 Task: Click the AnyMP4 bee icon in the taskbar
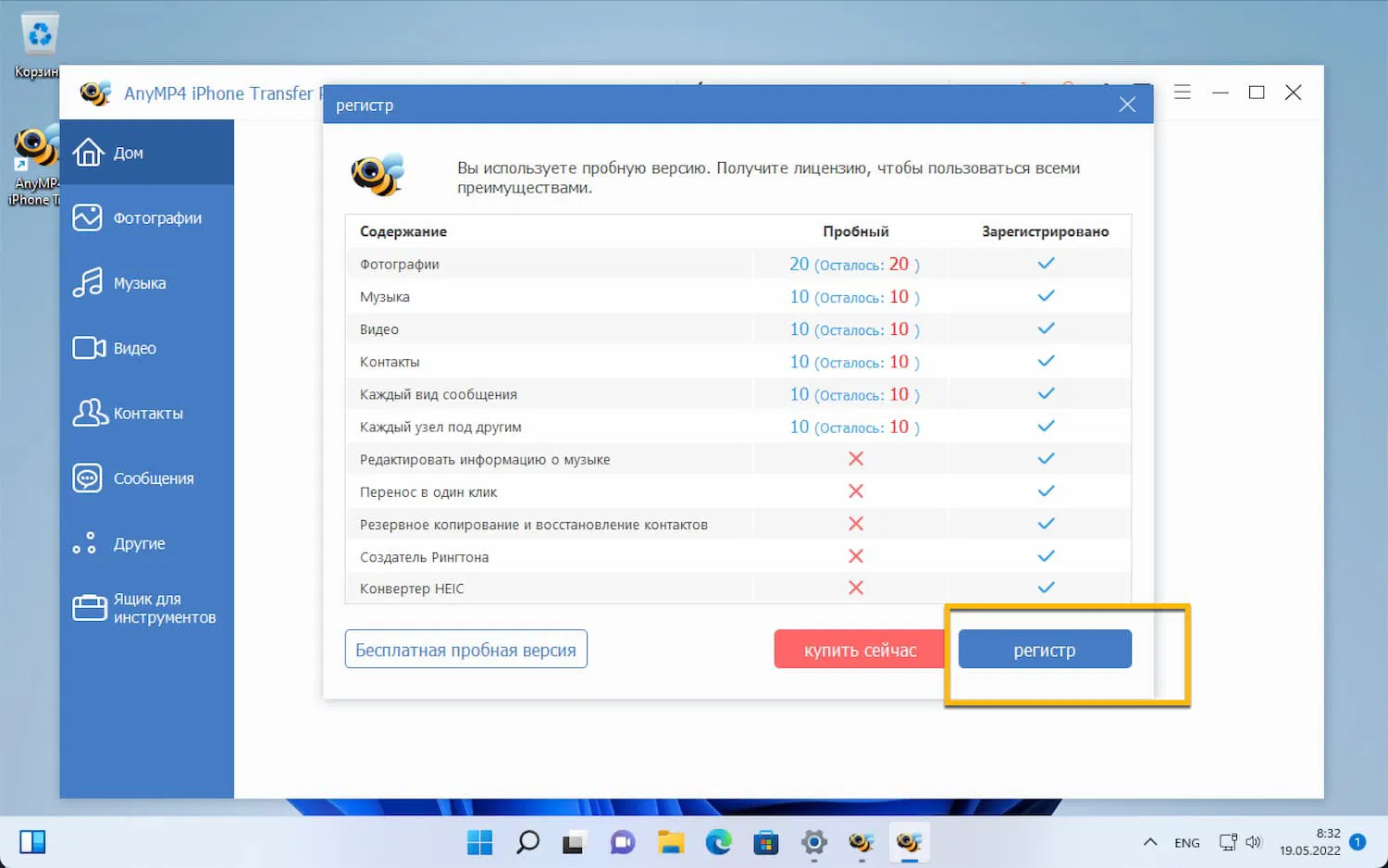(909, 842)
